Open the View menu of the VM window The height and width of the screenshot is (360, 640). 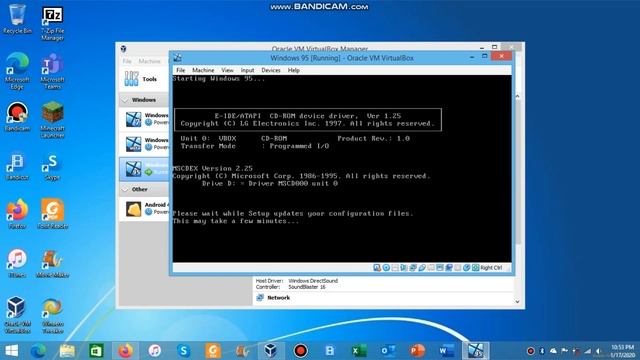click(x=227, y=70)
